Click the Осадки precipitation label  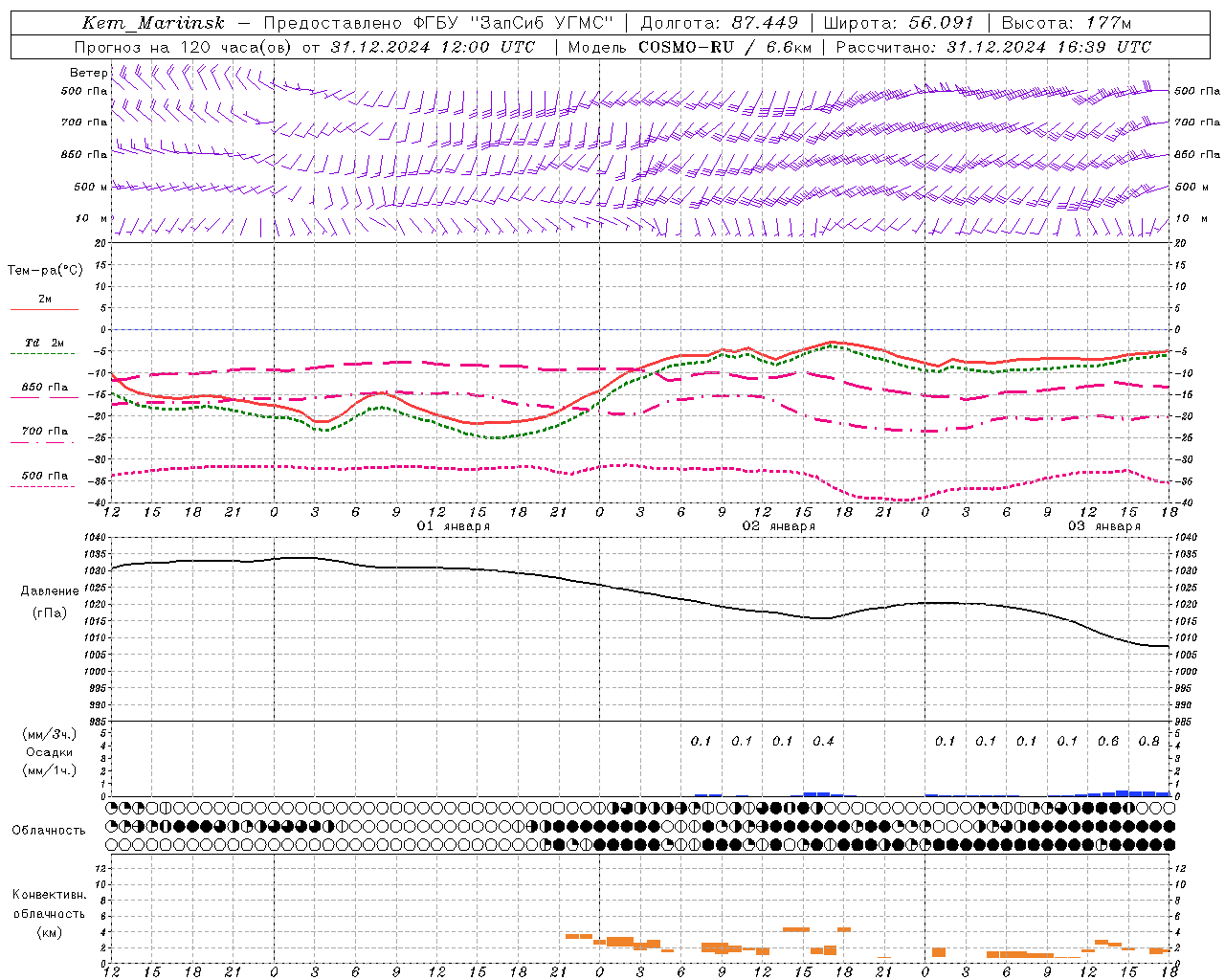click(50, 752)
